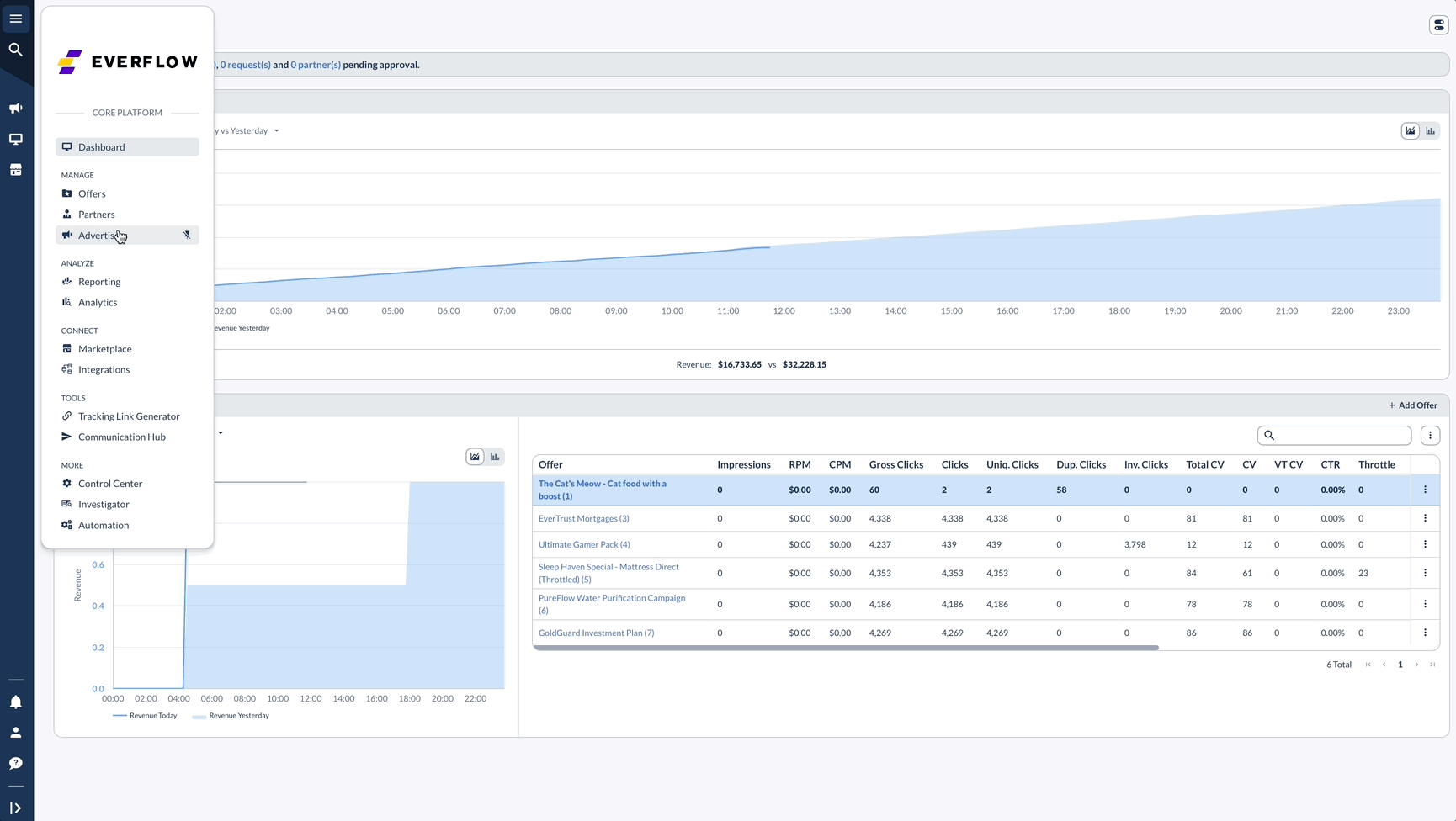Open Offers under Manage
Screen dimensions: 1456x821
coord(127,193)
